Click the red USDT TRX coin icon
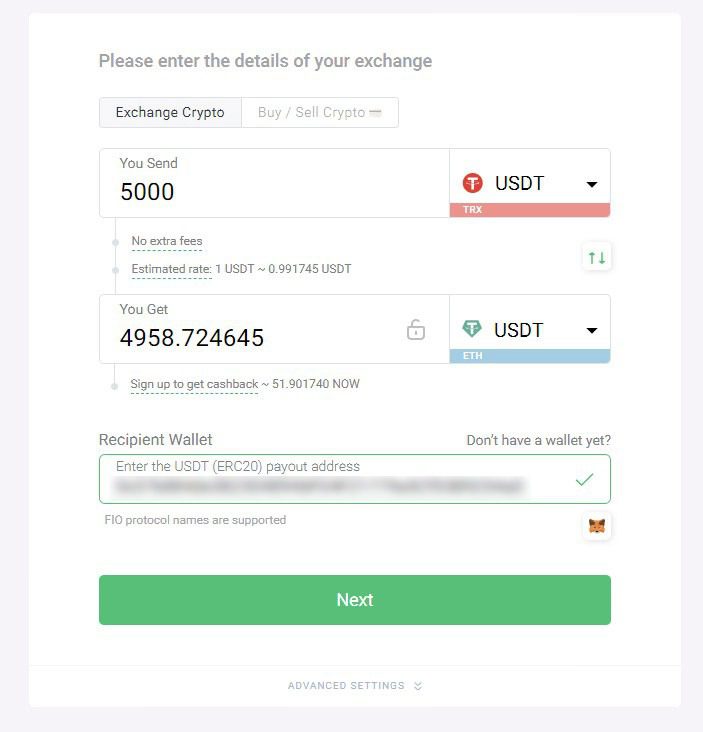 [x=472, y=184]
